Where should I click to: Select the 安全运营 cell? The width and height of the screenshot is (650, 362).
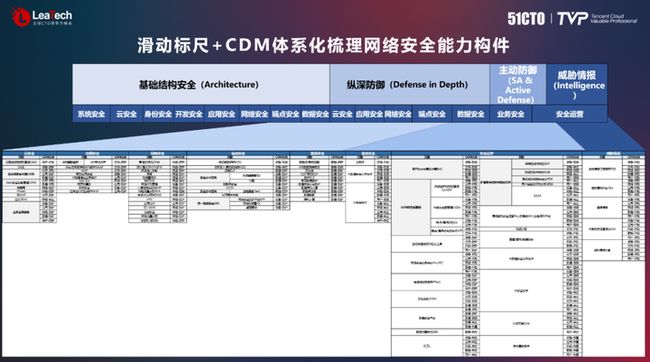[570, 114]
